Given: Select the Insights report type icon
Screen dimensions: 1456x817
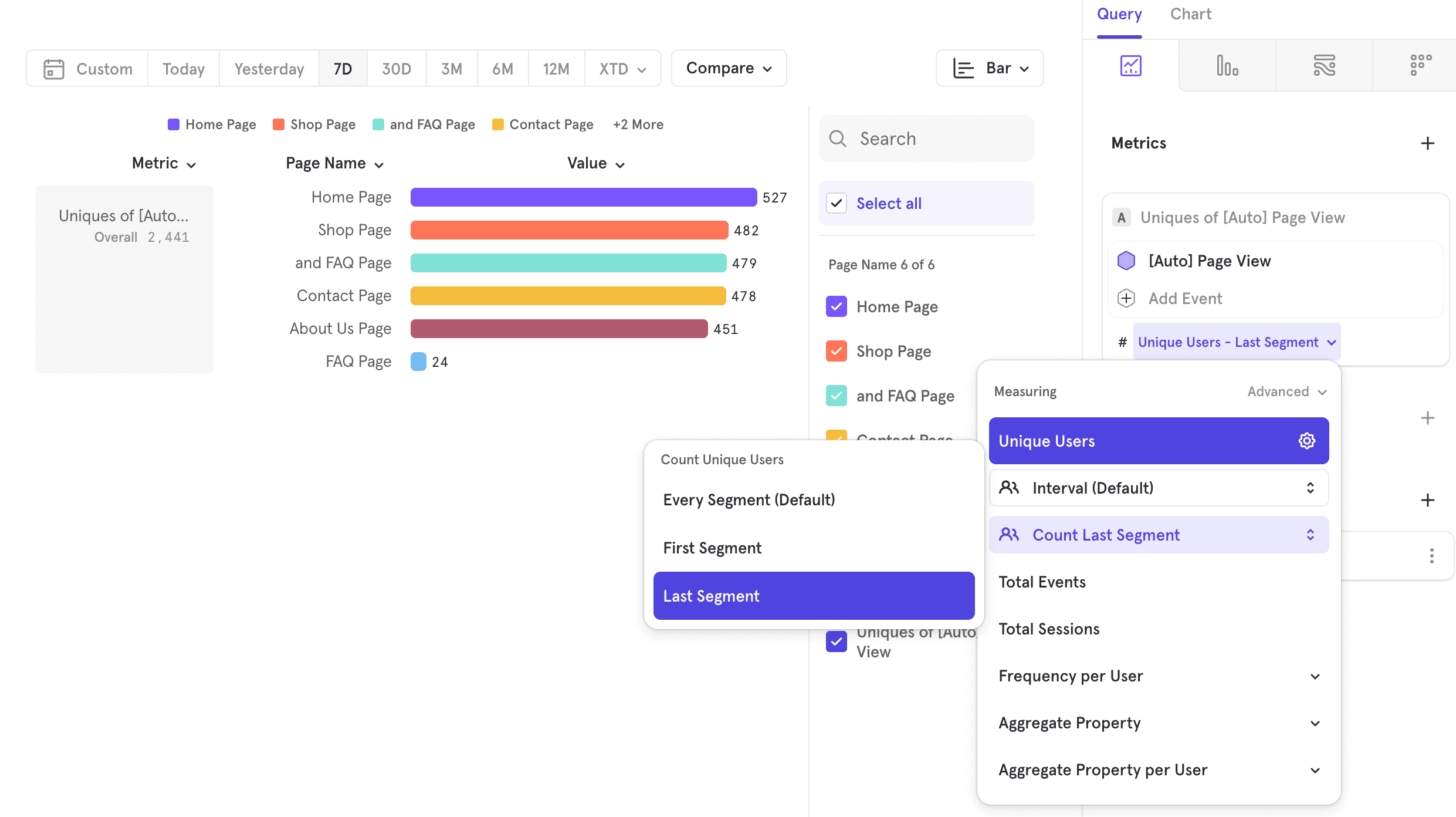Looking at the screenshot, I should [1130, 66].
